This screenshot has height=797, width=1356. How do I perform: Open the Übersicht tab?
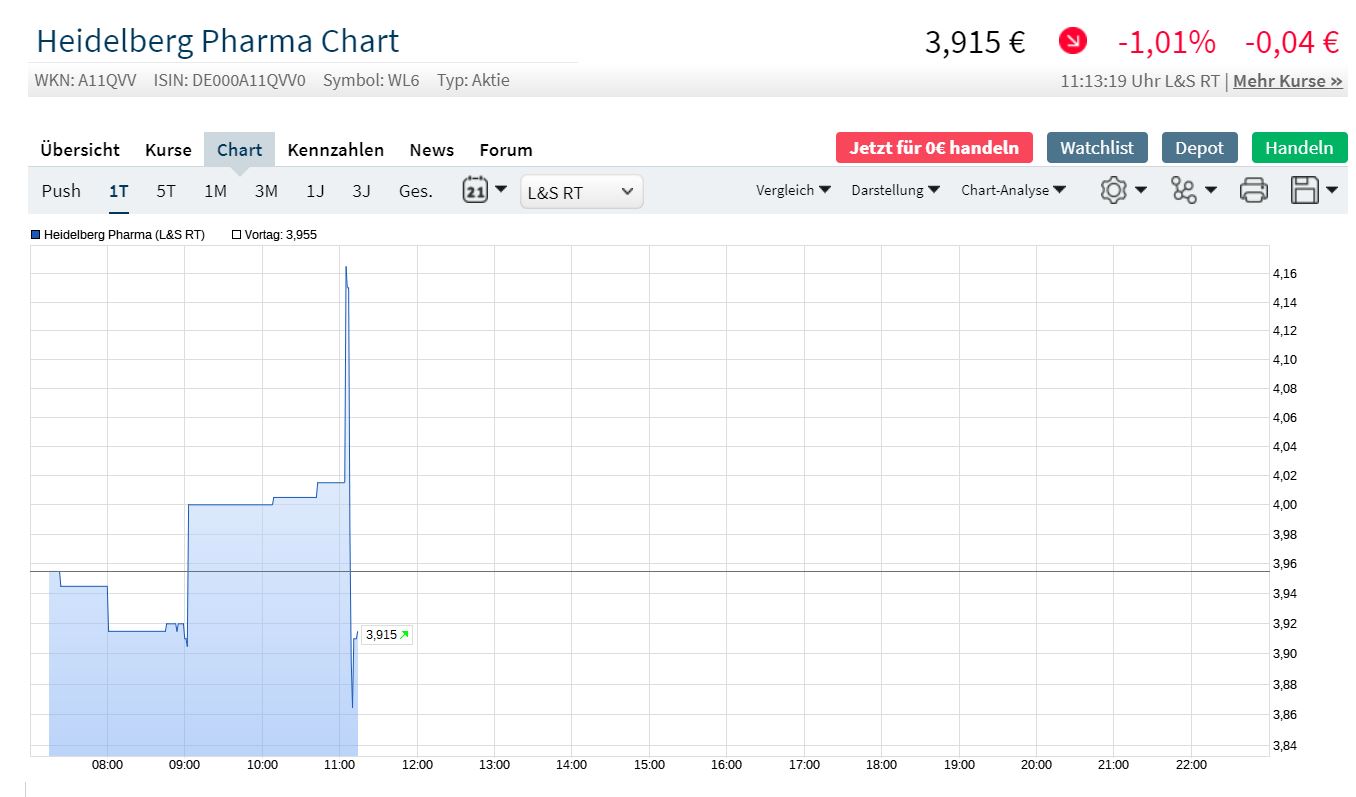tap(80, 150)
